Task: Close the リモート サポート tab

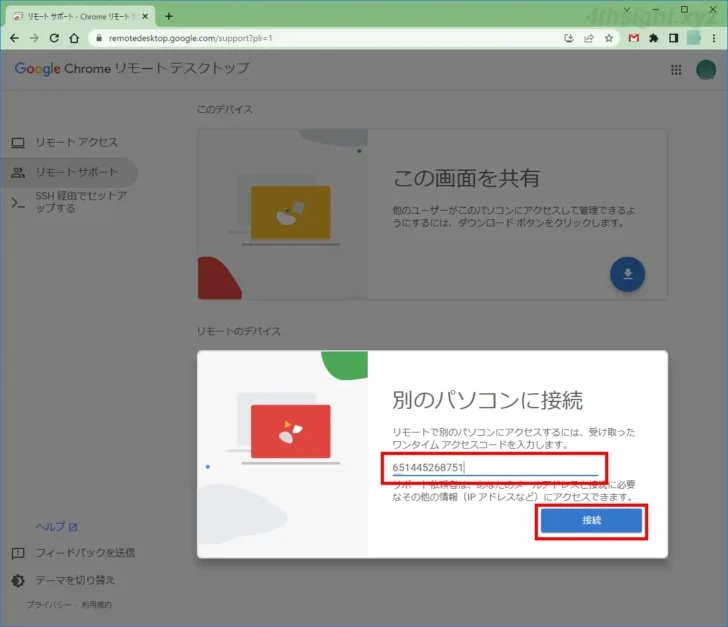Action: (x=145, y=16)
